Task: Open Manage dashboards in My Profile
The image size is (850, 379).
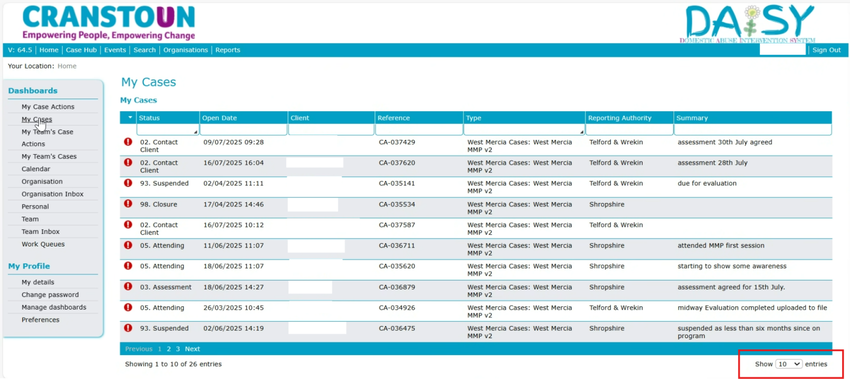Action: [54, 307]
